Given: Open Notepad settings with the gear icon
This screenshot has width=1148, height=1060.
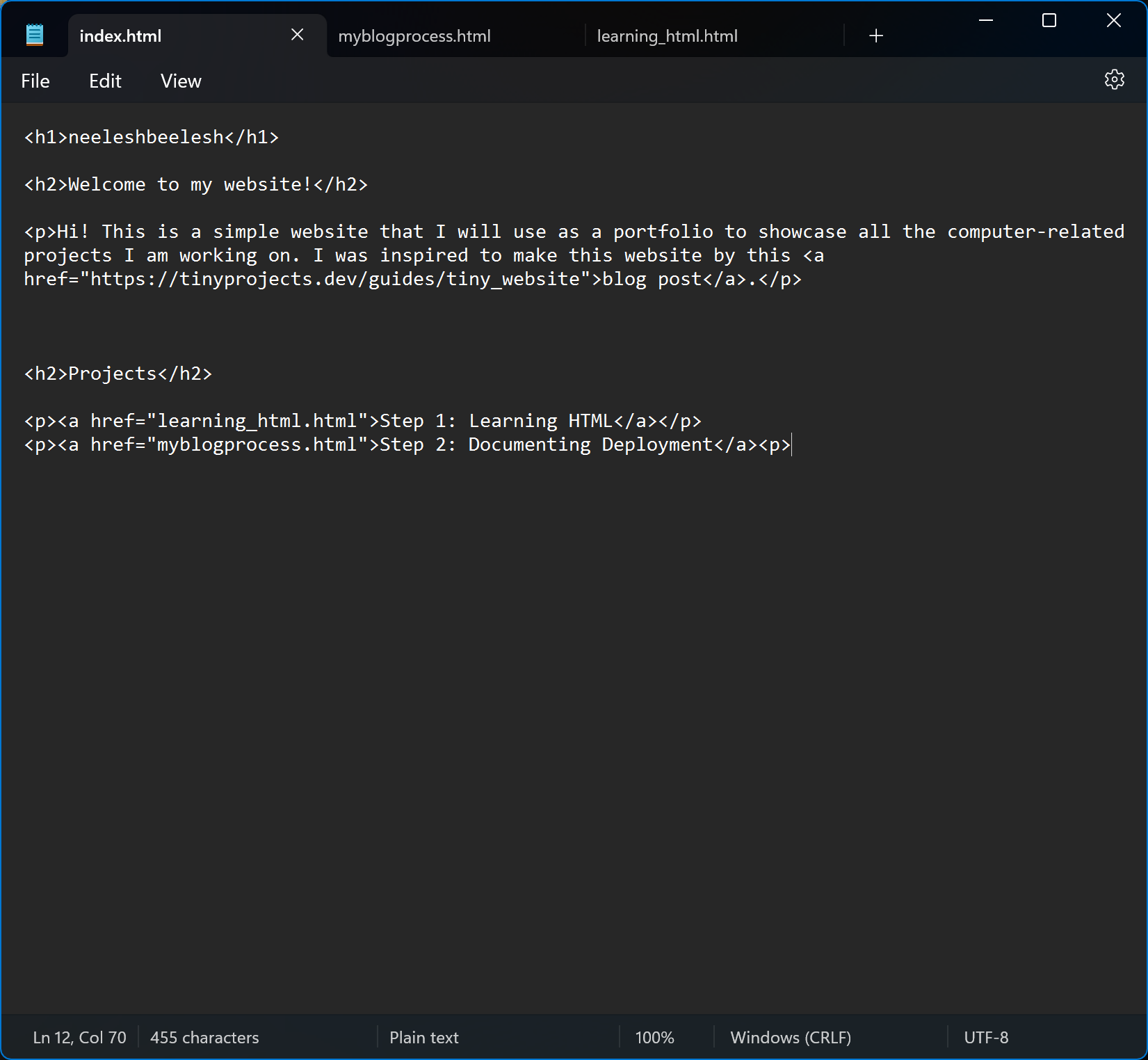Looking at the screenshot, I should 1115,80.
